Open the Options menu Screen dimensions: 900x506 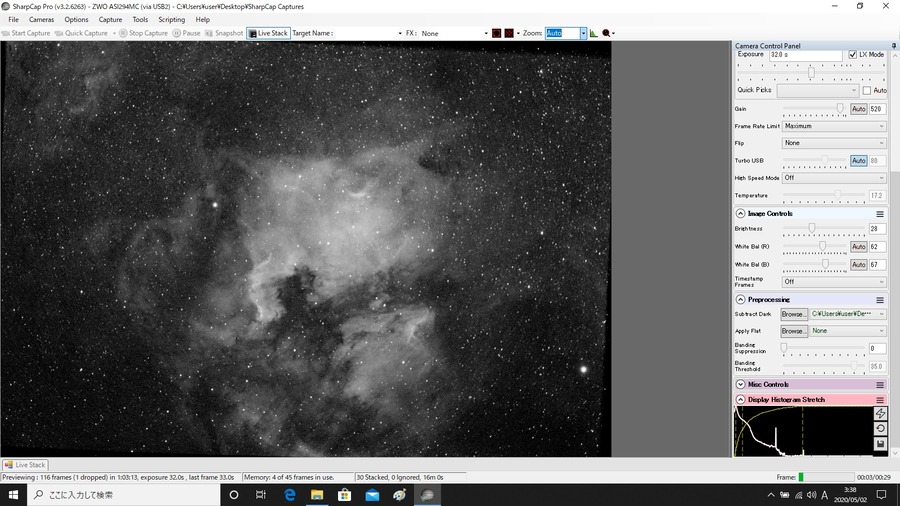76,20
